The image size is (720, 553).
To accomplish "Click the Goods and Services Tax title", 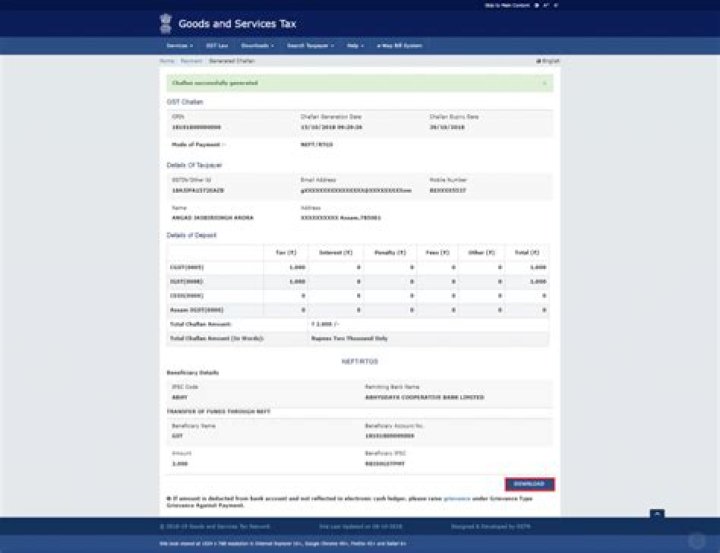I will [237, 24].
